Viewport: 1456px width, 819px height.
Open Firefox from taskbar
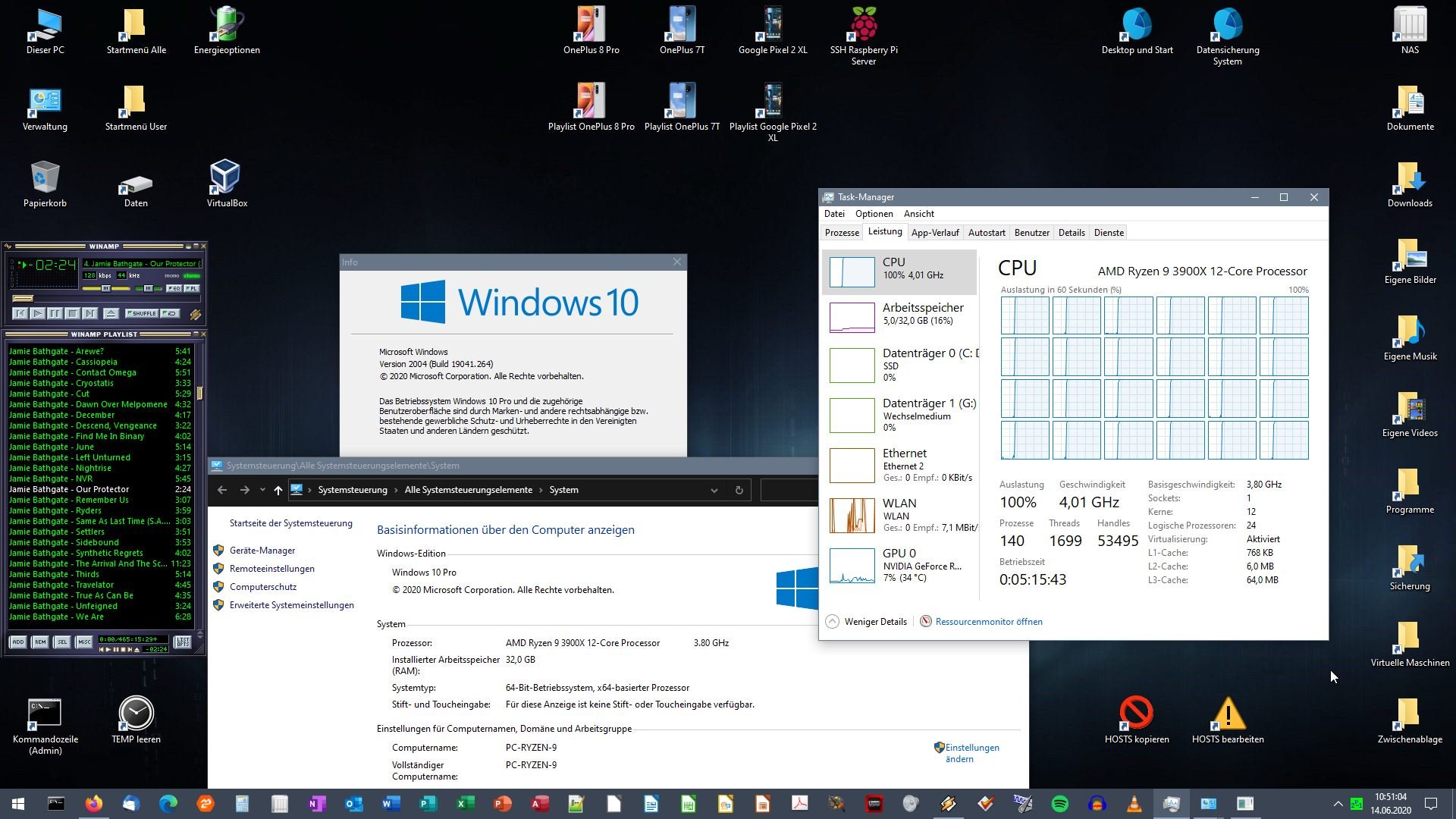coord(93,804)
